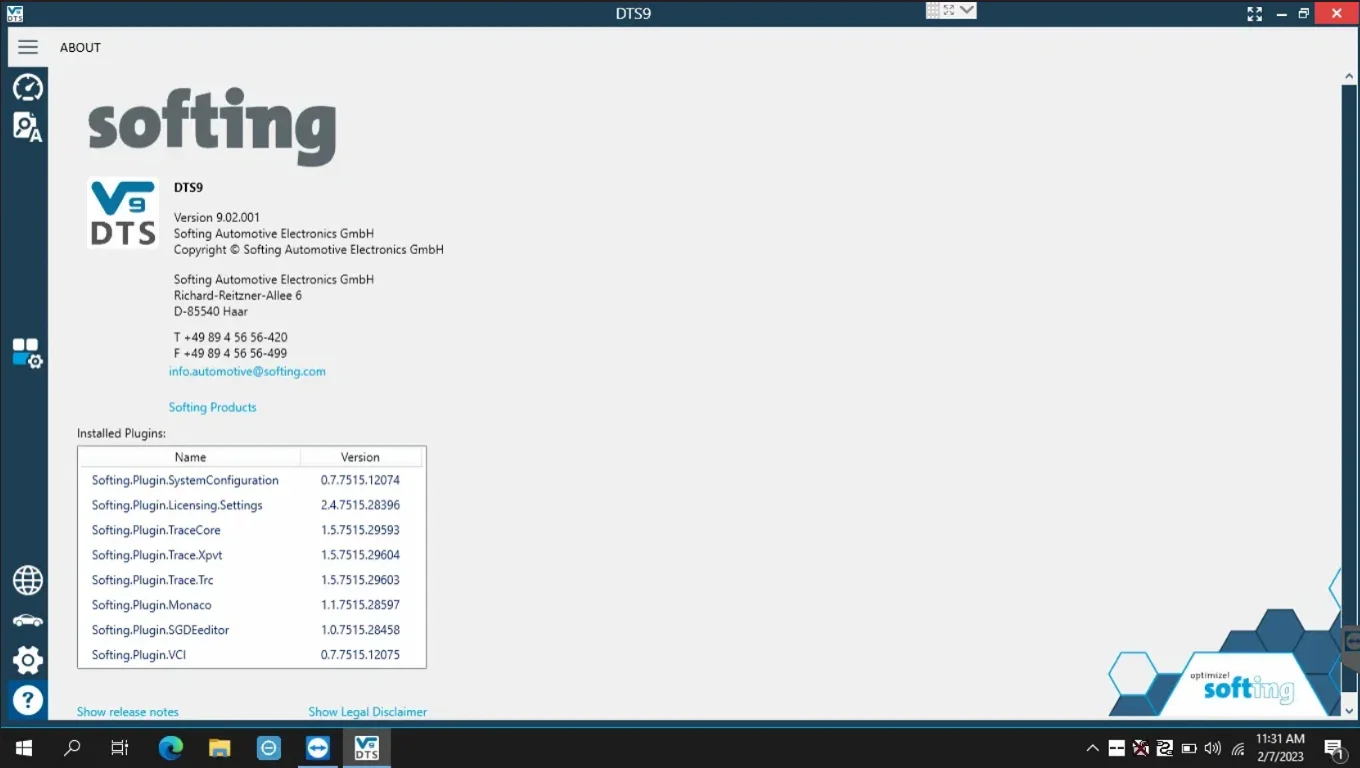Open the Softing Products link

[212, 407]
